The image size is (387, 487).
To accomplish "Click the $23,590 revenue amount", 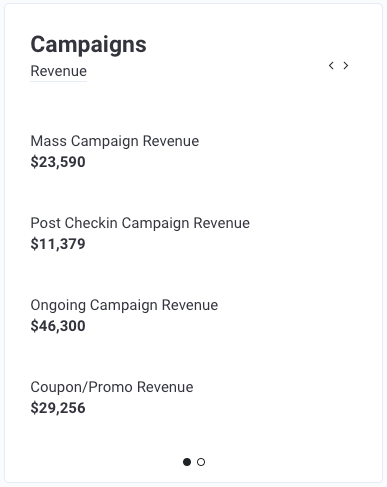I will tap(58, 162).
